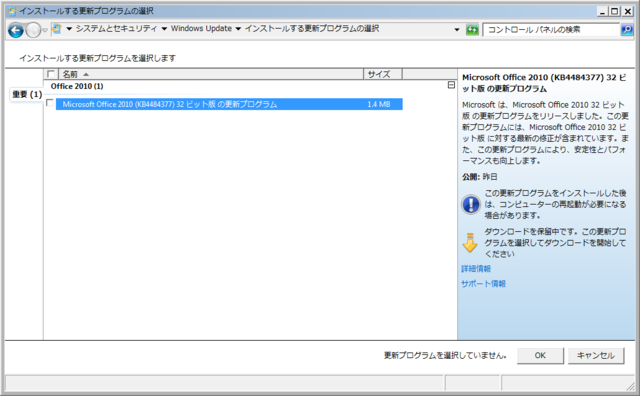Collapse the Office 2010 (1) group
The width and height of the screenshot is (640, 396).
click(451, 85)
